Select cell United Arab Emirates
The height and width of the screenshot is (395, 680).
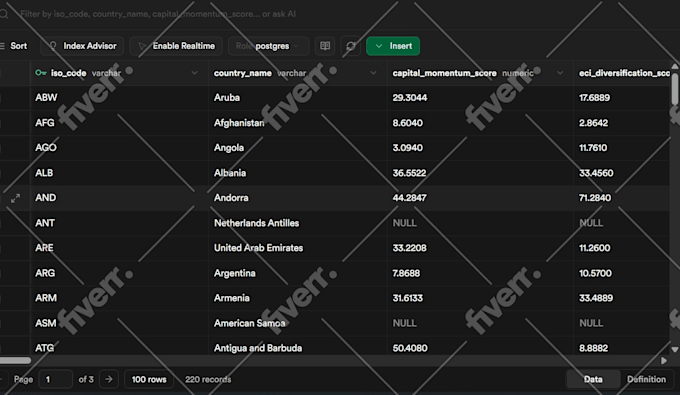298,248
